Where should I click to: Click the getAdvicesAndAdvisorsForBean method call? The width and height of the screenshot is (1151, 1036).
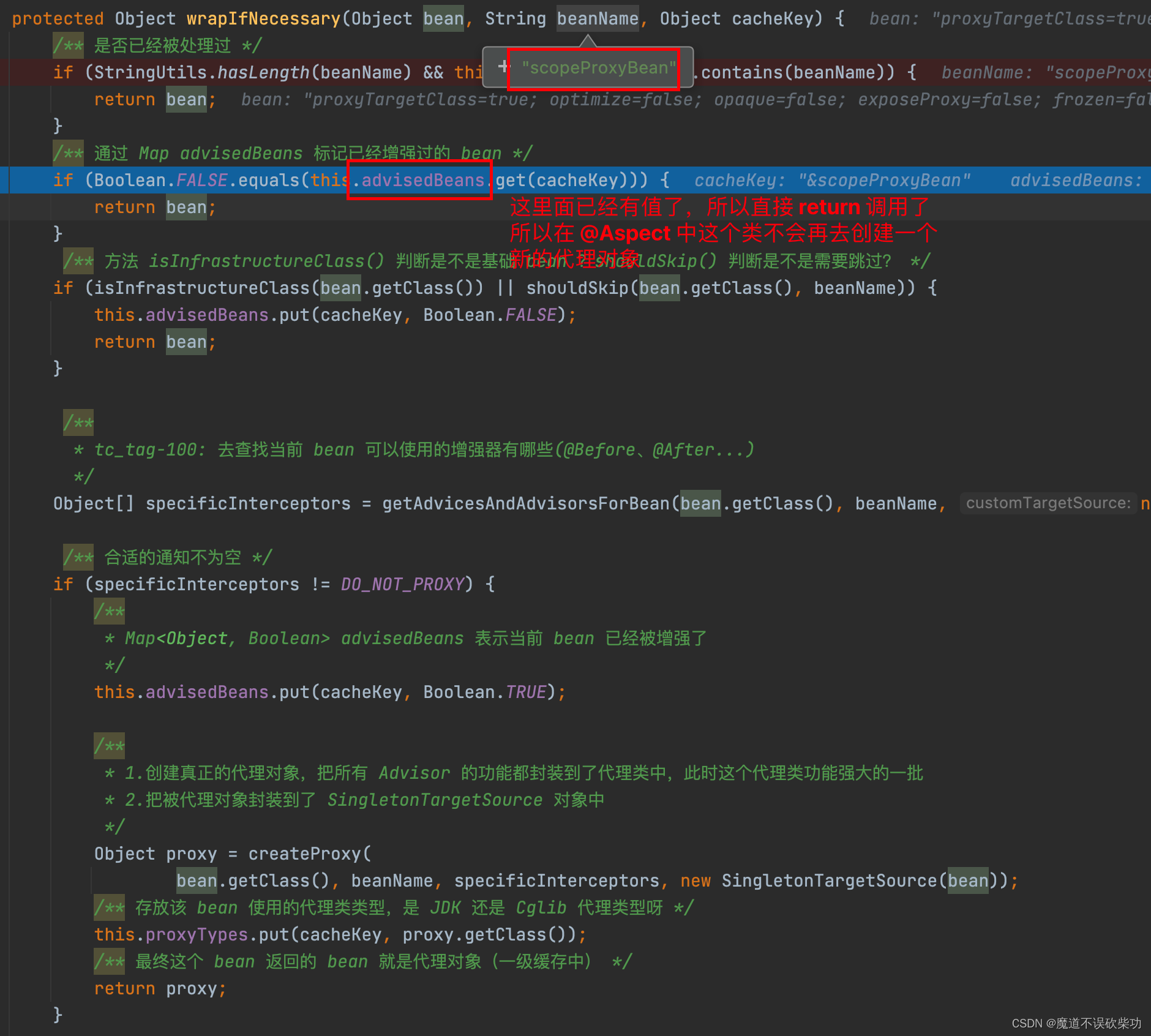tap(526, 503)
